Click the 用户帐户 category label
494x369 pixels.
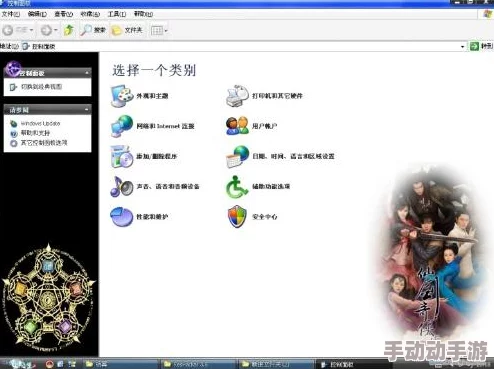click(265, 126)
